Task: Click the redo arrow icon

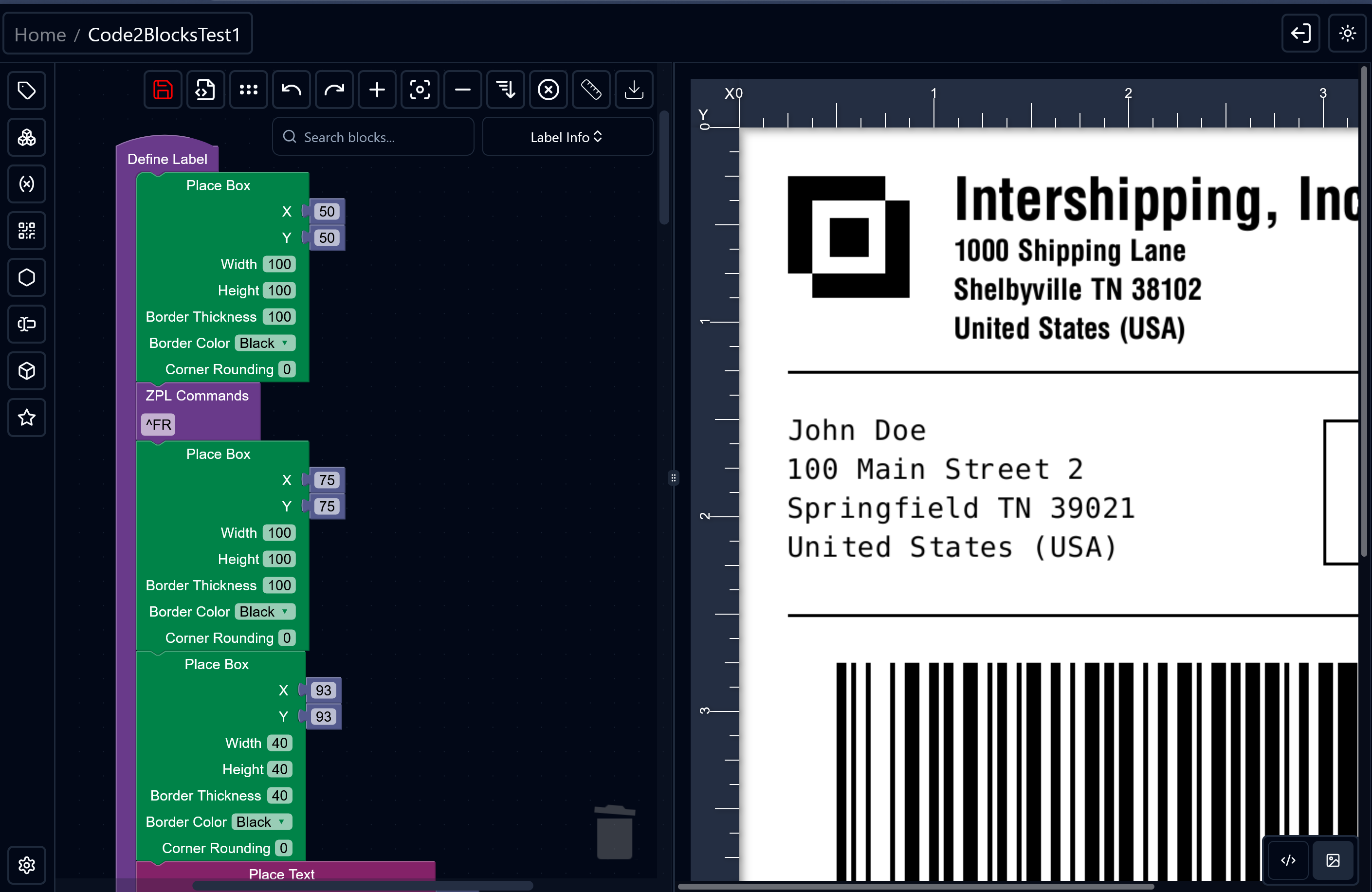Action: tap(334, 90)
